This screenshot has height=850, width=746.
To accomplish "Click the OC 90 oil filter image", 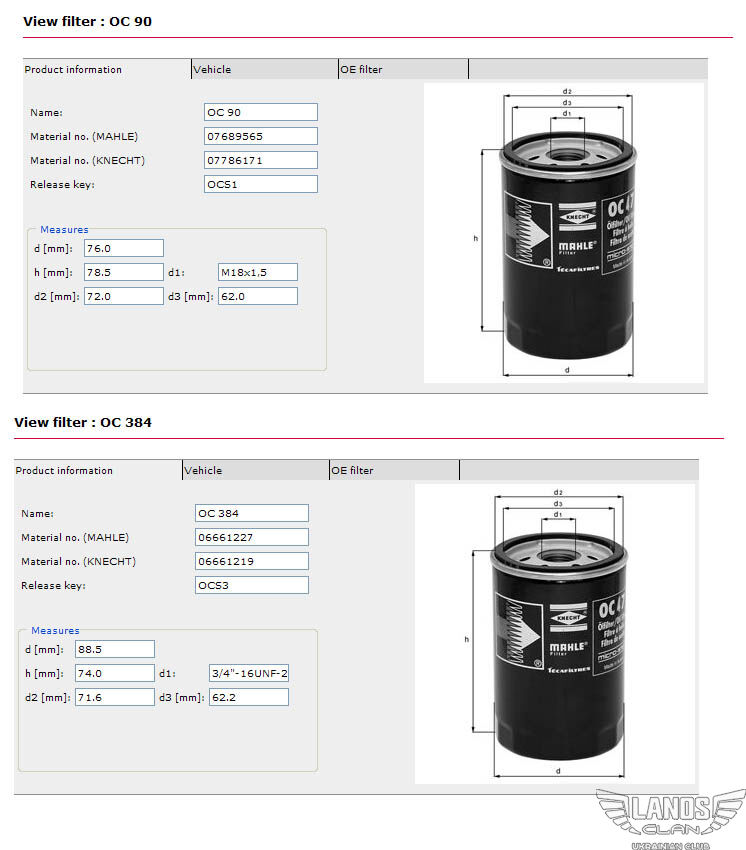I will 563,233.
